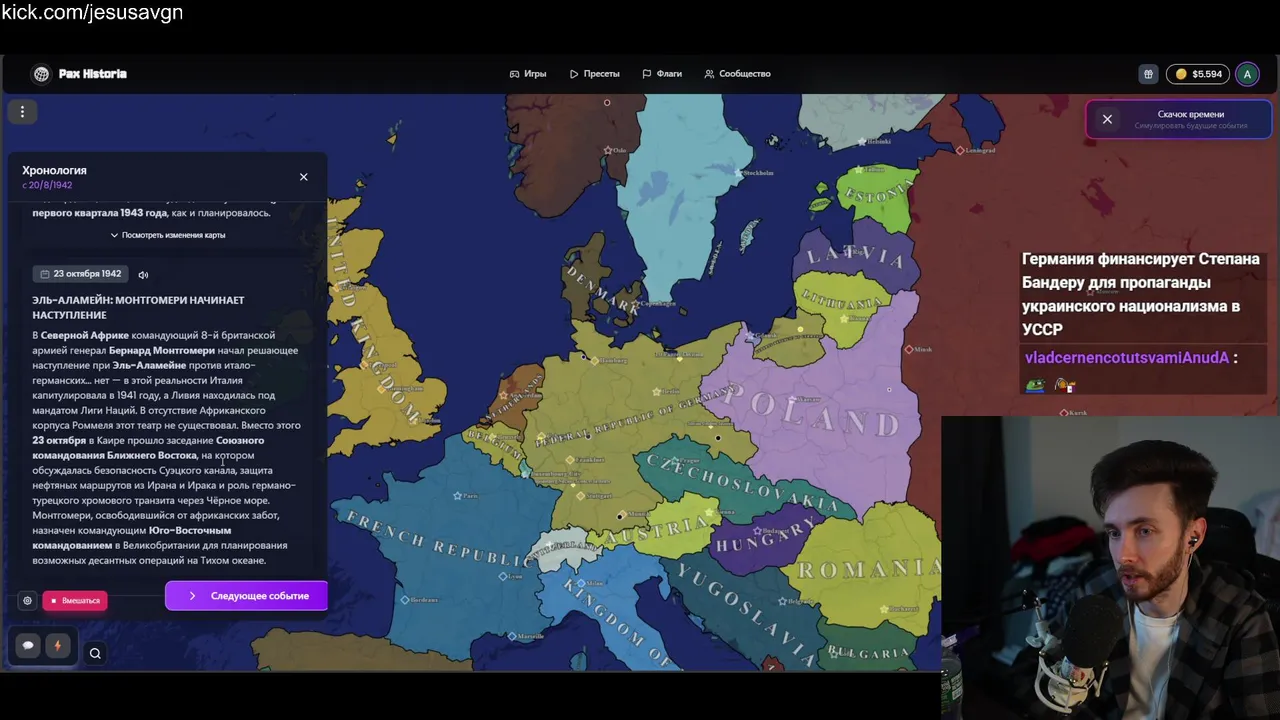1280x720 pixels.
Task: Expand Посмотреть изменения карты
Action: pyautogui.click(x=168, y=235)
